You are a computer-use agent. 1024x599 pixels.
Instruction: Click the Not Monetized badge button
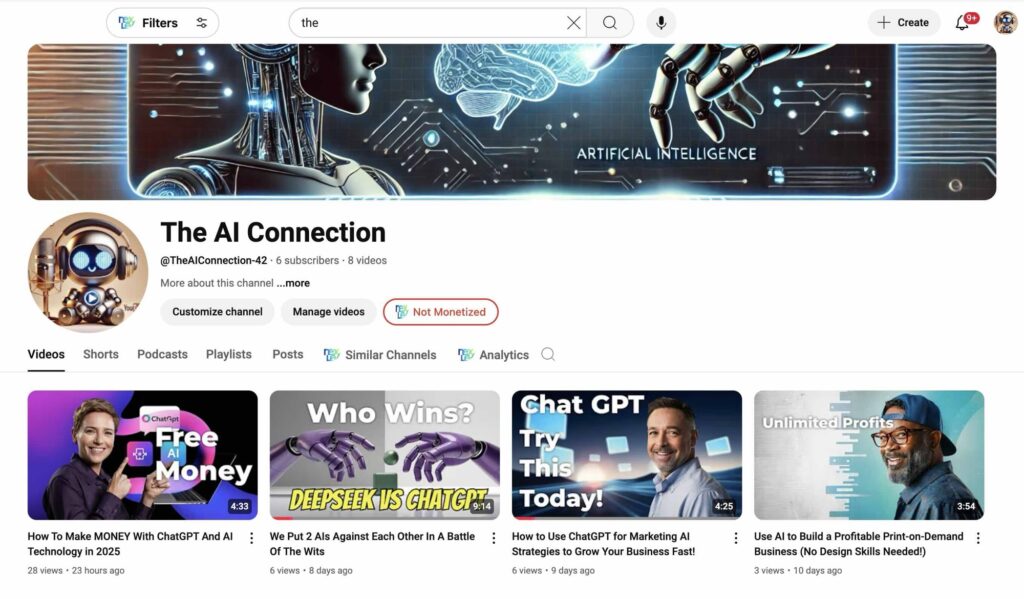click(441, 312)
